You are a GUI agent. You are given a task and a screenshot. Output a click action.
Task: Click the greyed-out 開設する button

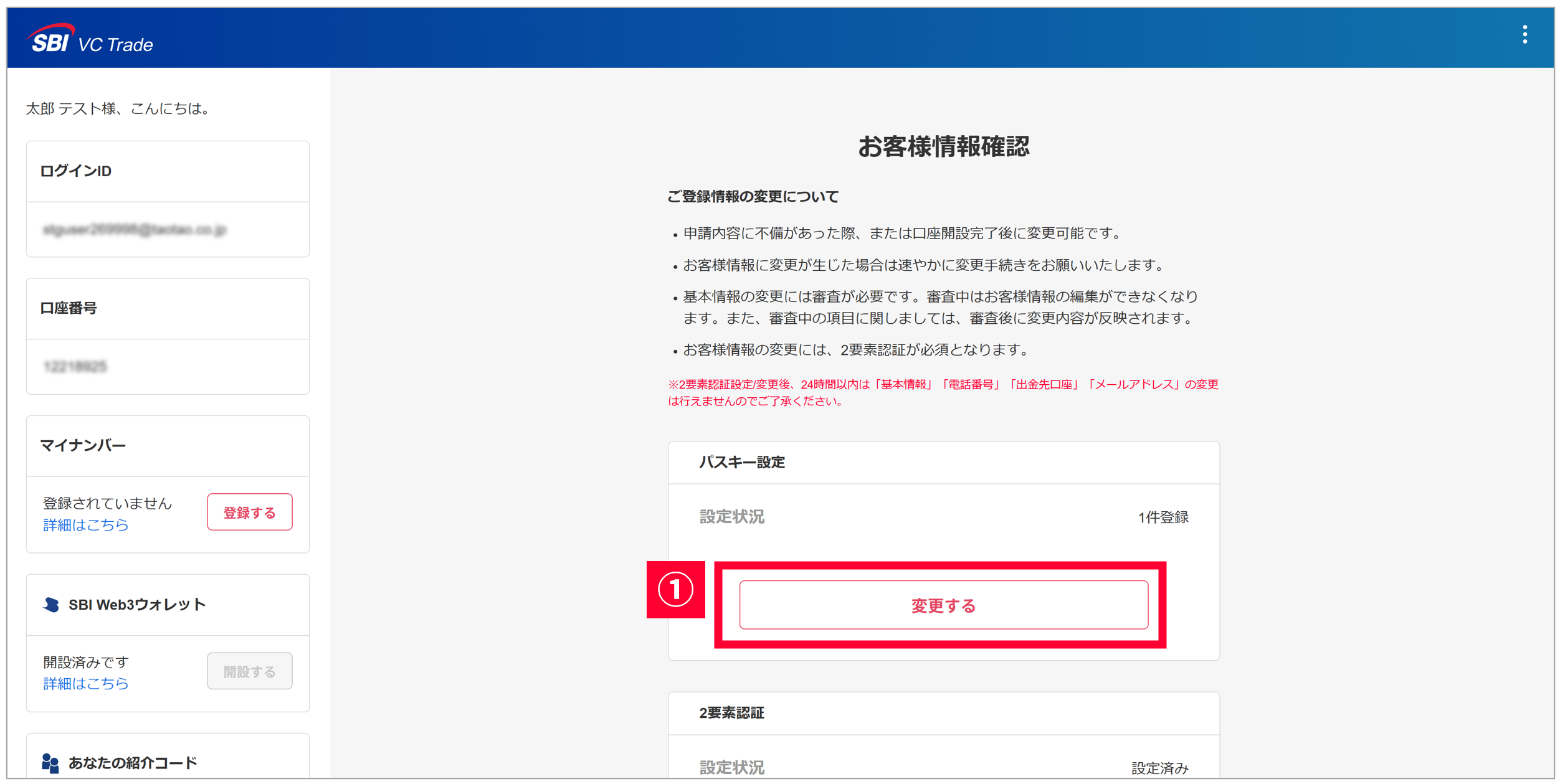point(249,671)
